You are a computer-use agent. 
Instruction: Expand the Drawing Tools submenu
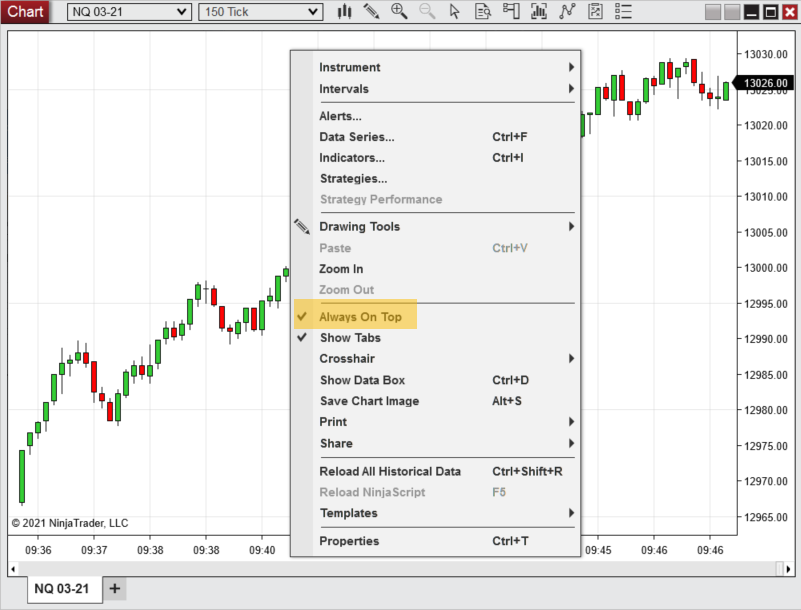coord(435,226)
